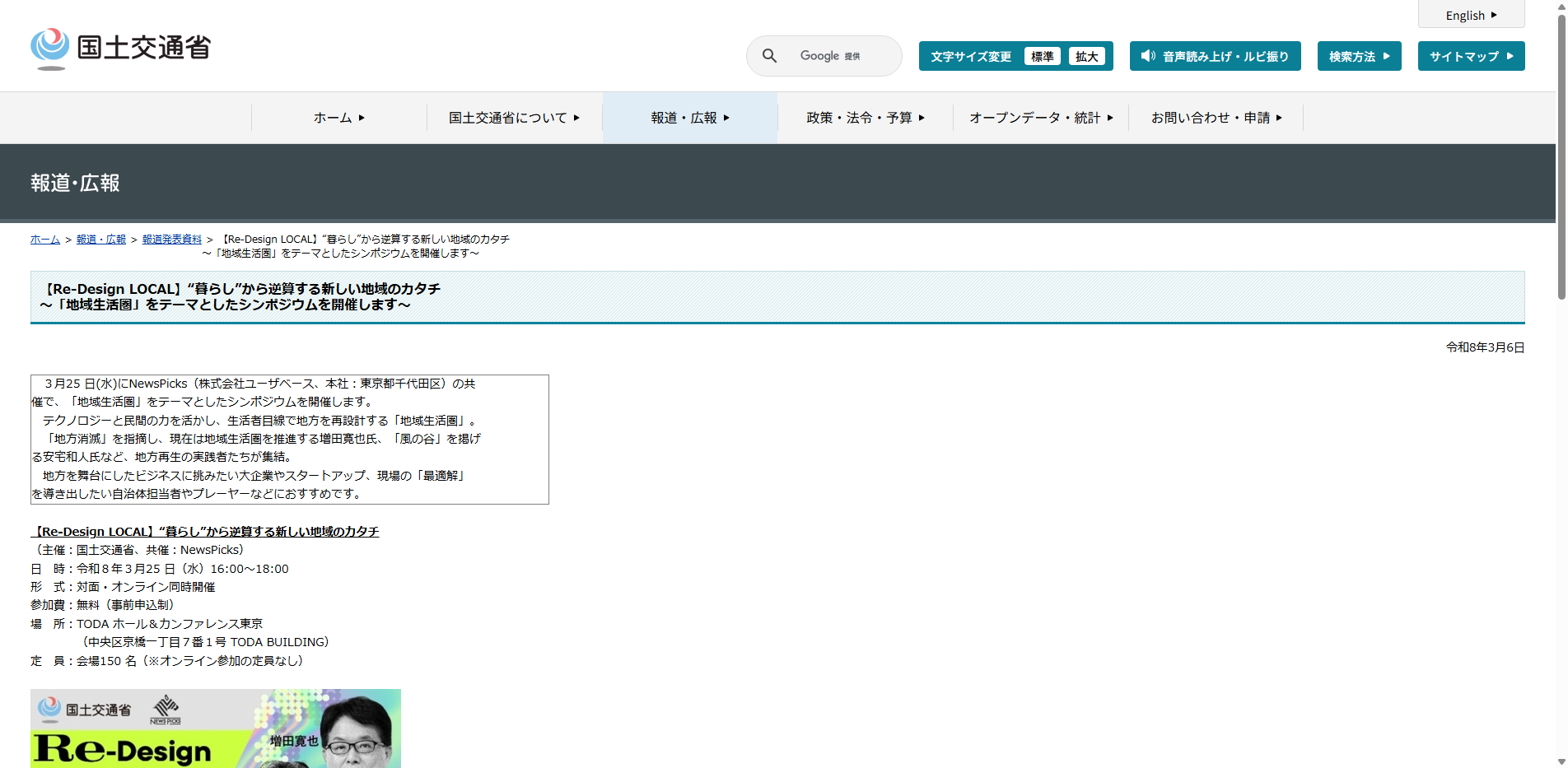The height and width of the screenshot is (768, 1568).
Task: Click the 検索方法 arrow icon
Action: click(1388, 55)
